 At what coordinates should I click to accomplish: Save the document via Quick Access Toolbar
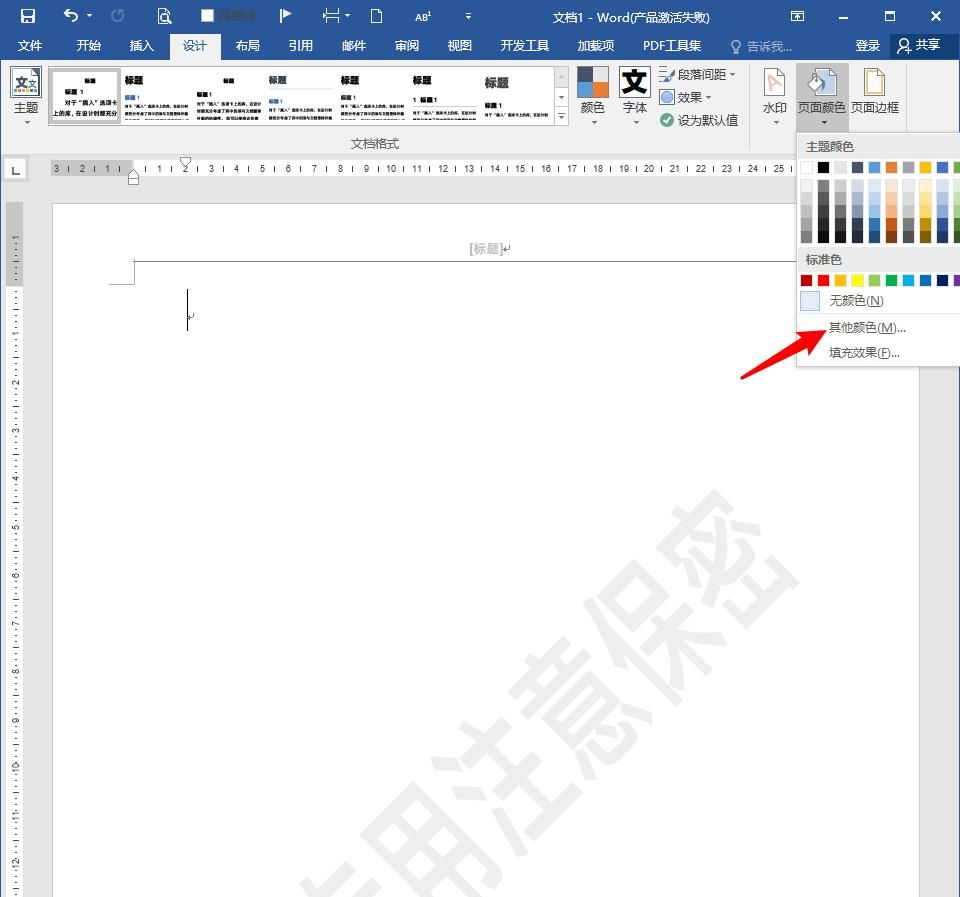pos(27,17)
